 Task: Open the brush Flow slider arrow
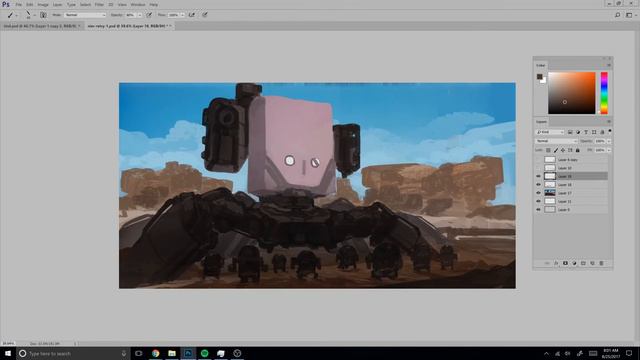[x=182, y=15]
